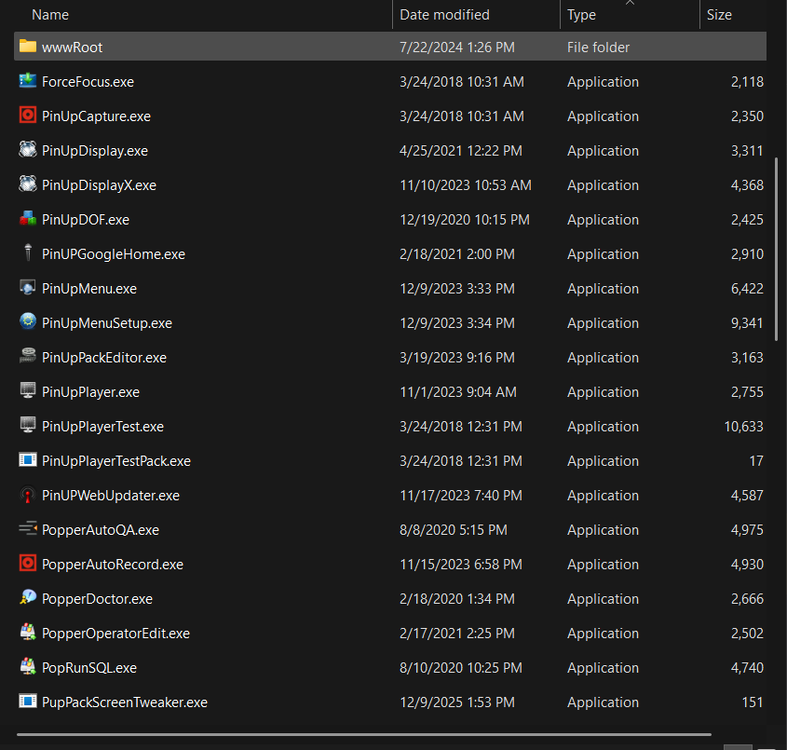Image resolution: width=787 pixels, height=750 pixels.
Task: Click the PinUpDOF.exe colored blocks icon
Action: click(28, 219)
